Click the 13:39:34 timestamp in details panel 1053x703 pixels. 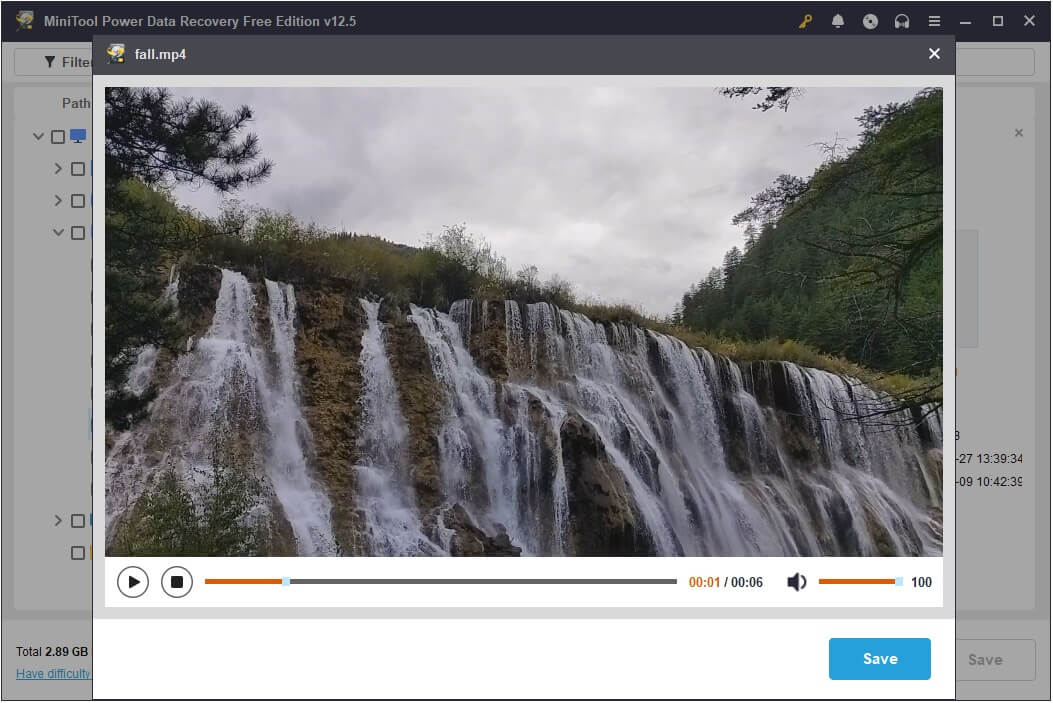point(999,459)
